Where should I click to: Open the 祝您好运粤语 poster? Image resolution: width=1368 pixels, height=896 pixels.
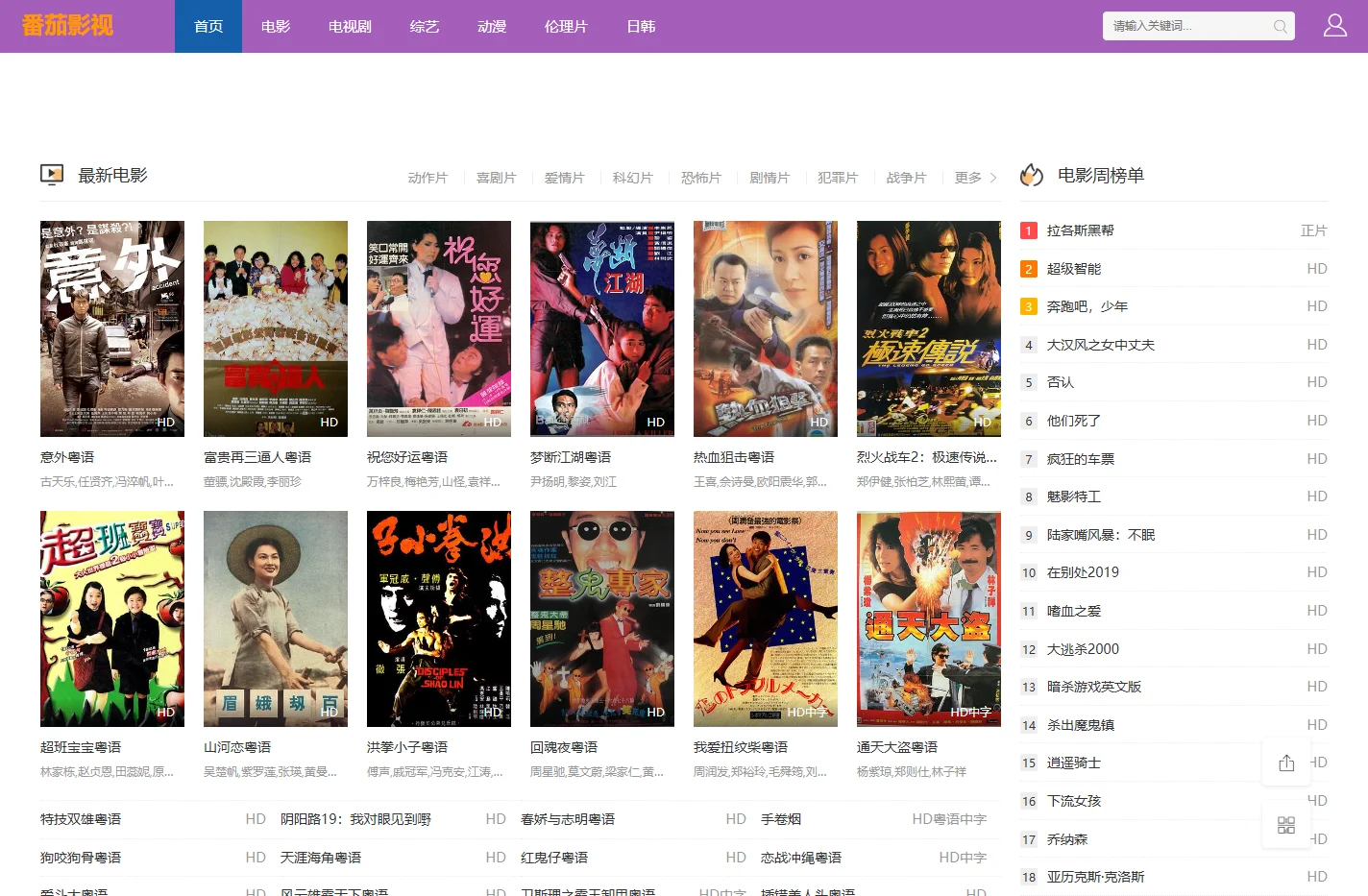439,328
